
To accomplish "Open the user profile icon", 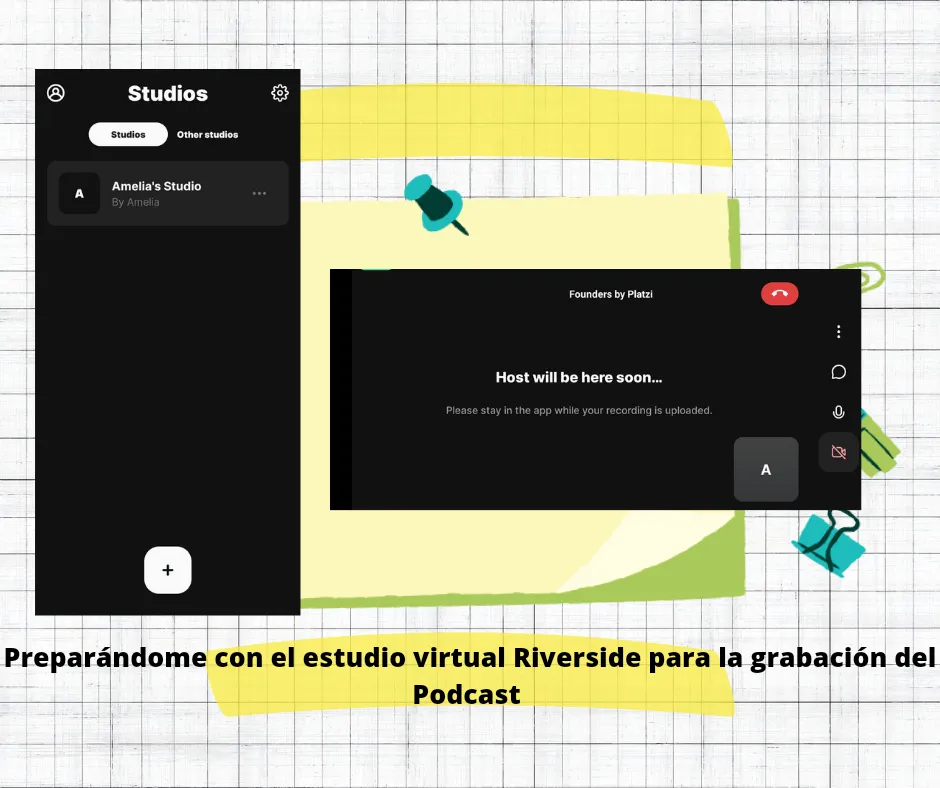I will point(56,93).
